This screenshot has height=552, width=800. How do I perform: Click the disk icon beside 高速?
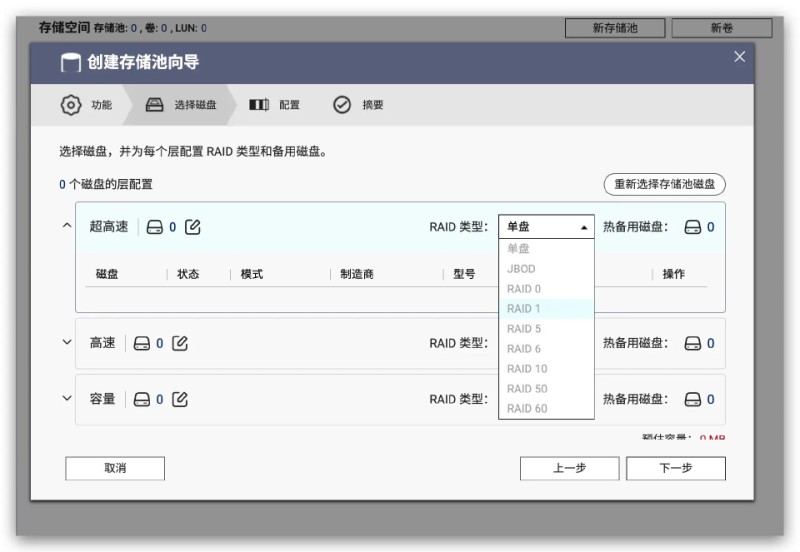(141, 343)
